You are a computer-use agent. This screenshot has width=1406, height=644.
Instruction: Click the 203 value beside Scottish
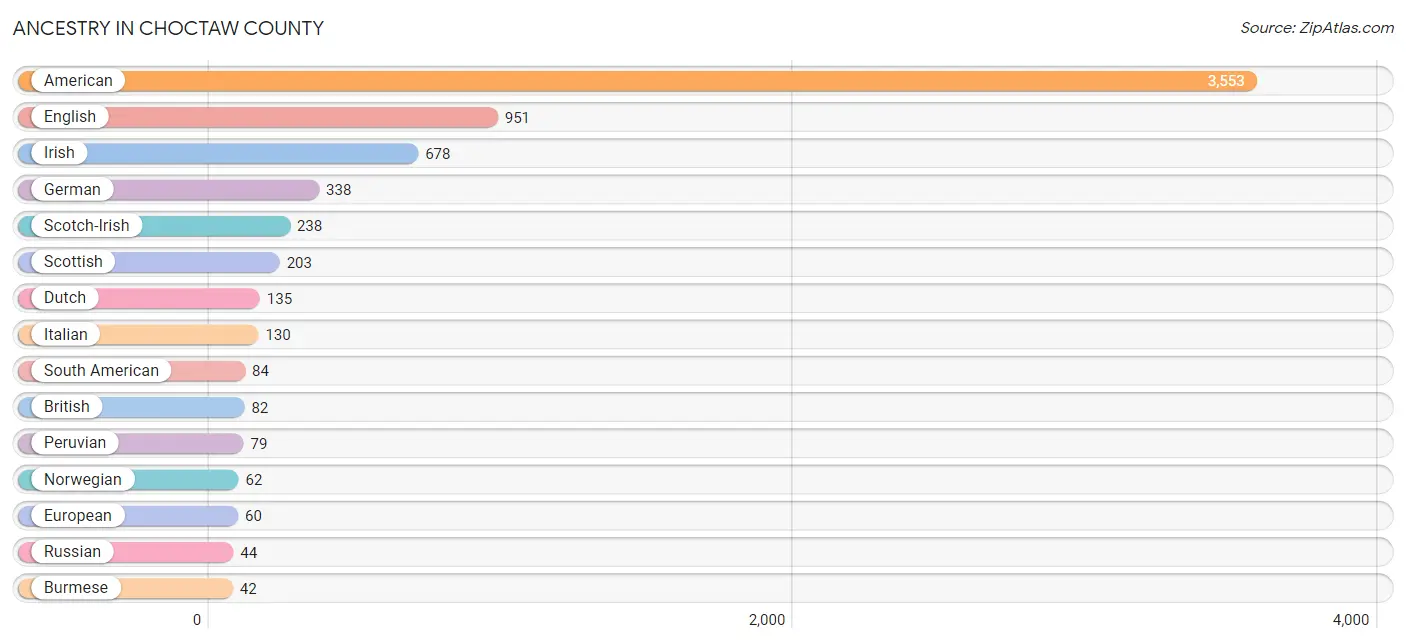(x=299, y=263)
